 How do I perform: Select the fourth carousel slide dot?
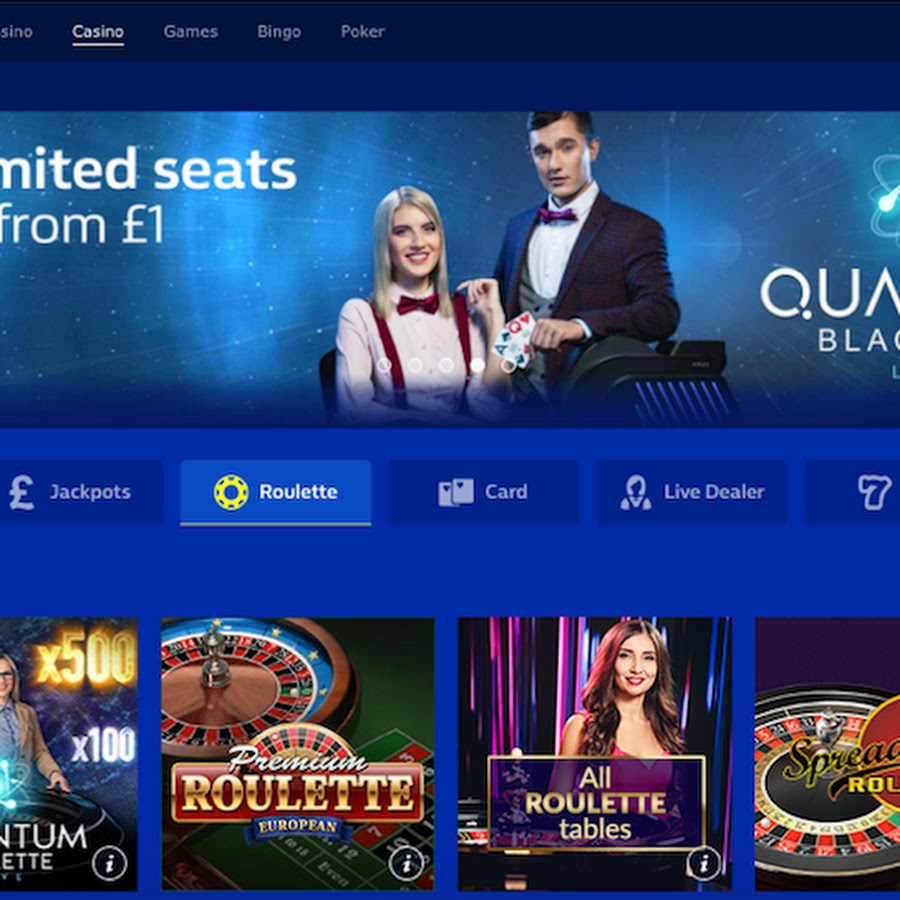tap(477, 364)
